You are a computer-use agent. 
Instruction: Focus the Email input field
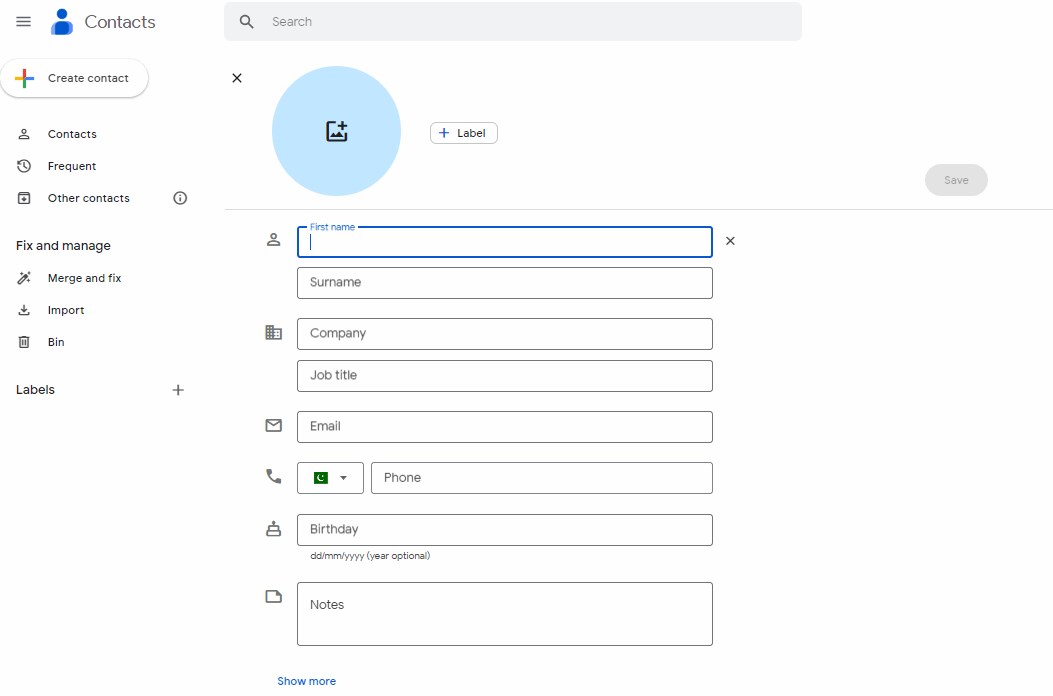pyautogui.click(x=504, y=427)
